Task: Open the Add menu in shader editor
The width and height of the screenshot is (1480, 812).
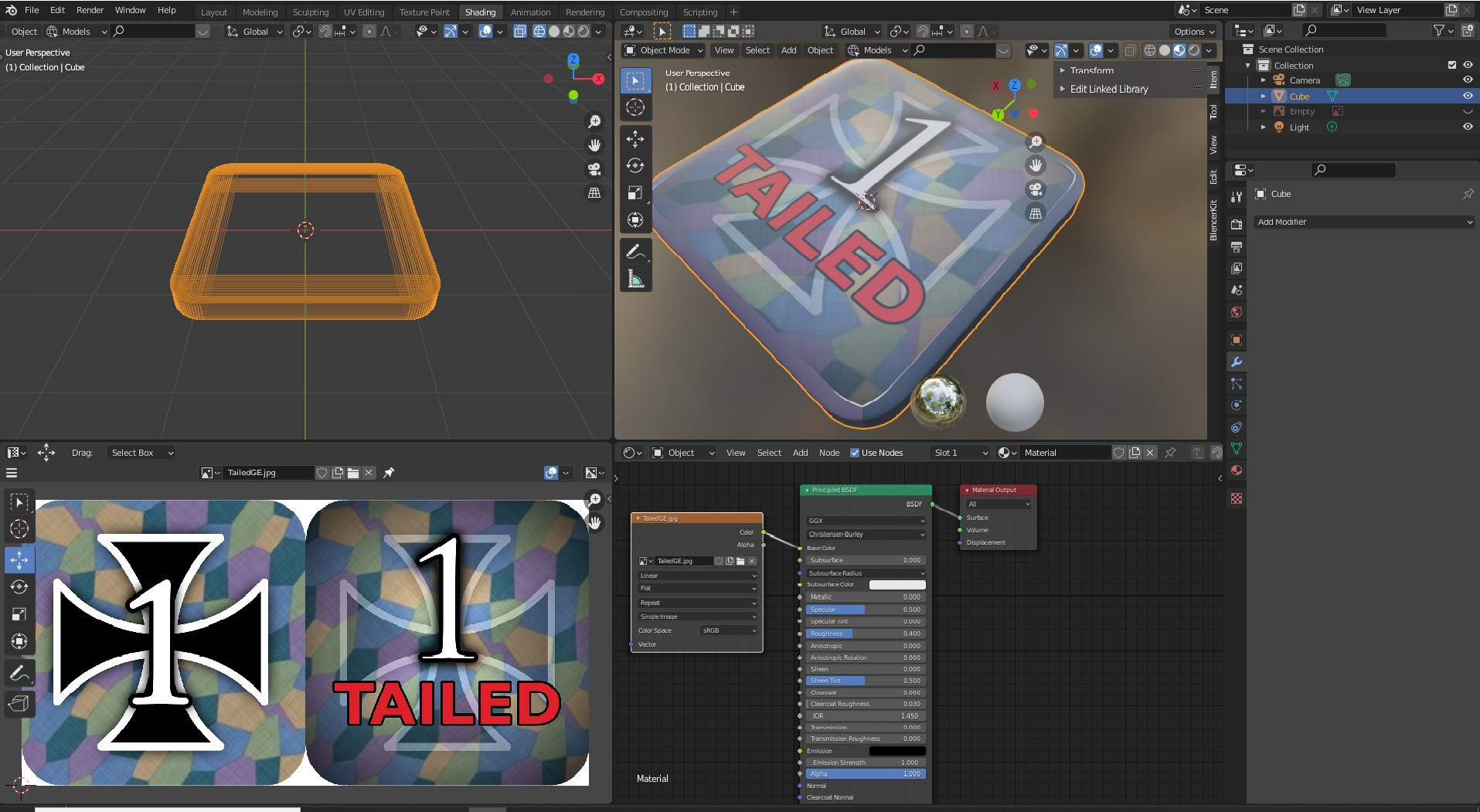Action: pos(801,453)
